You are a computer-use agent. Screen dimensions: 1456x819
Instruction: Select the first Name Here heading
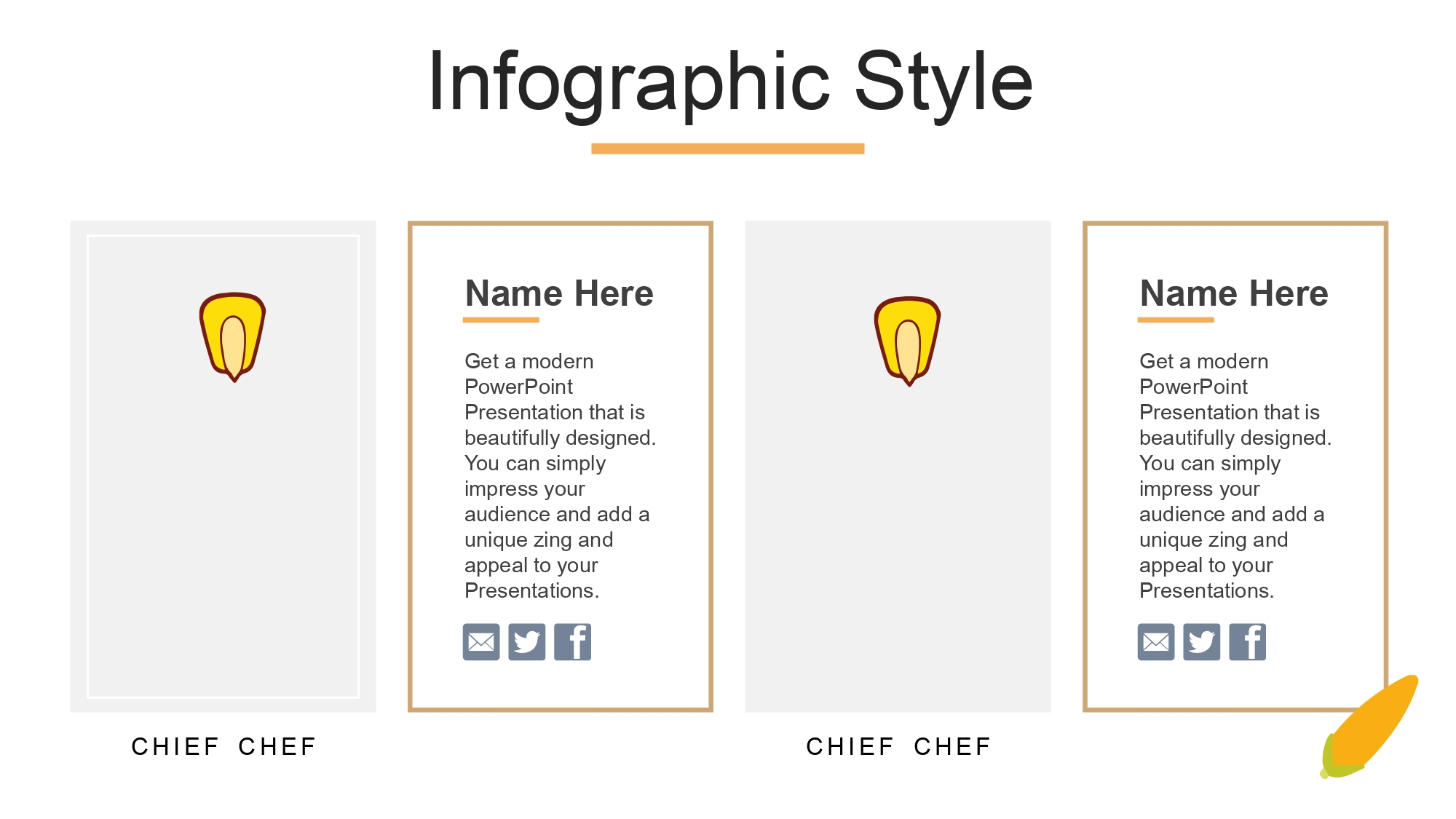coord(559,293)
